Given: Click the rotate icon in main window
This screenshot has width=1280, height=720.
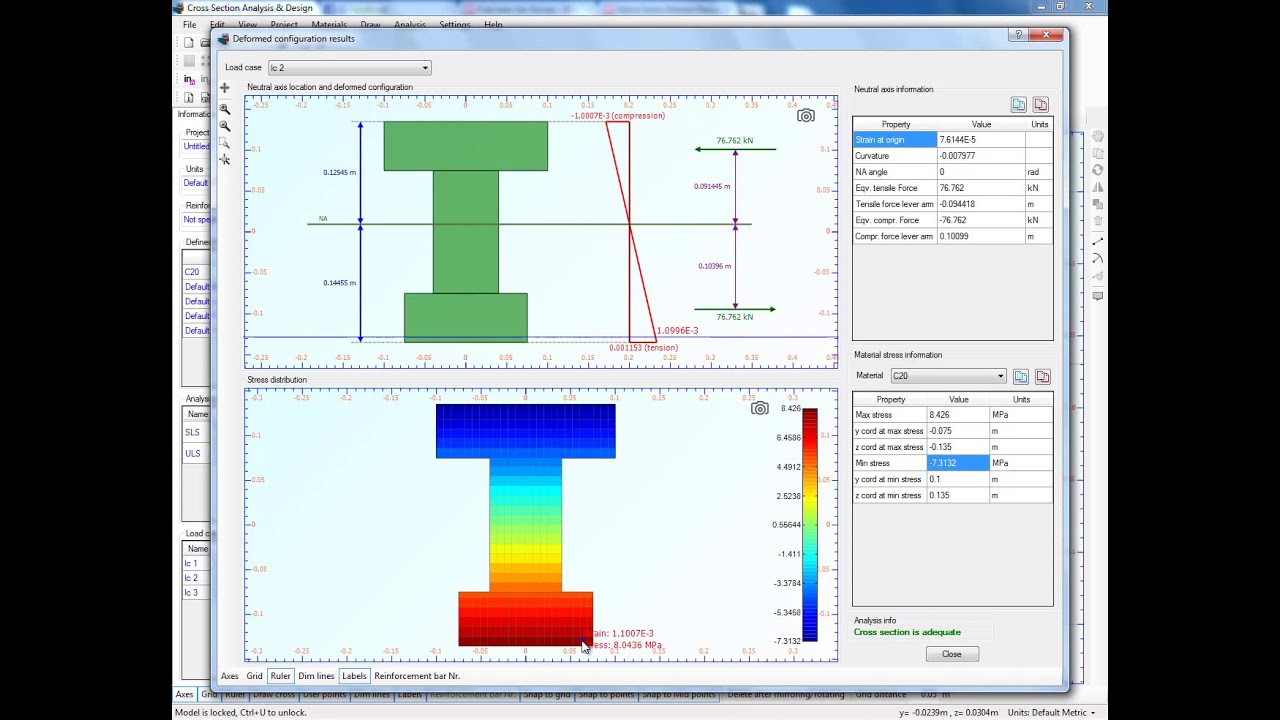Looking at the screenshot, I should coord(1097,170).
